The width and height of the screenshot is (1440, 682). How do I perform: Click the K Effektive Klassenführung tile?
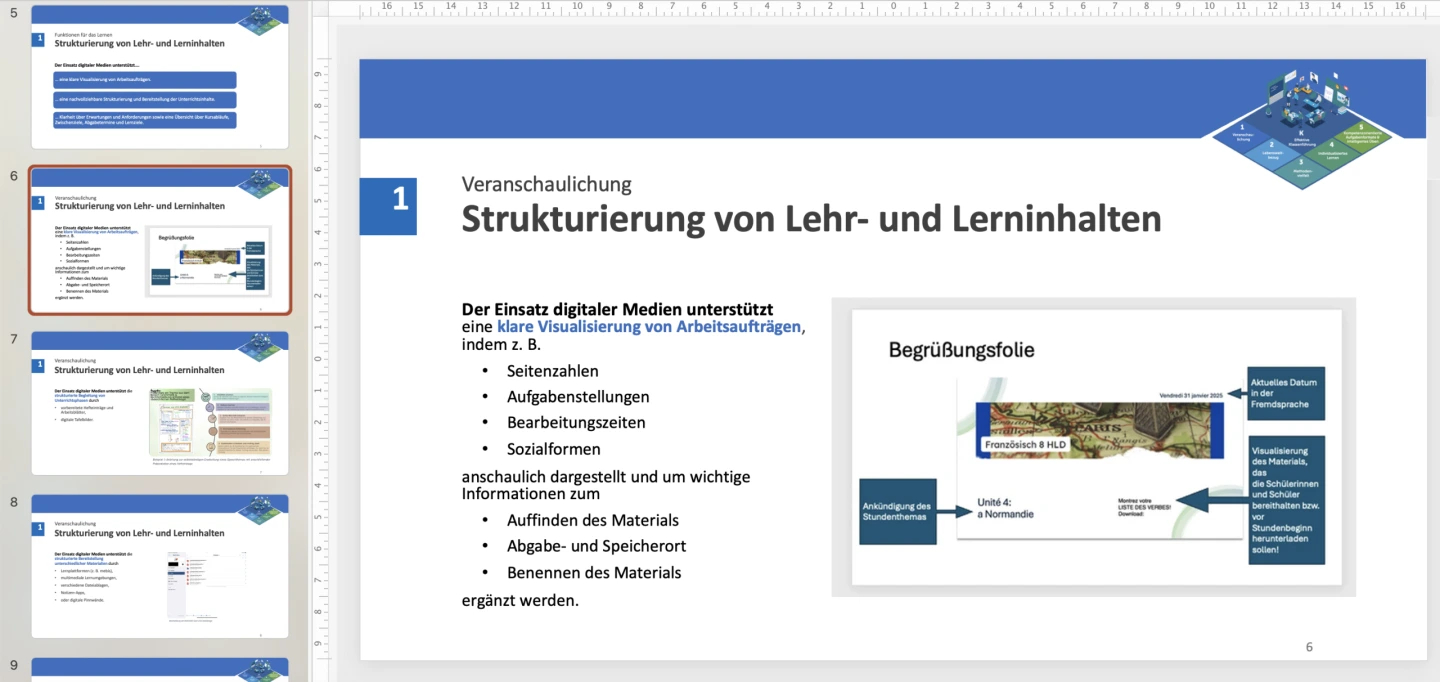(x=1301, y=137)
